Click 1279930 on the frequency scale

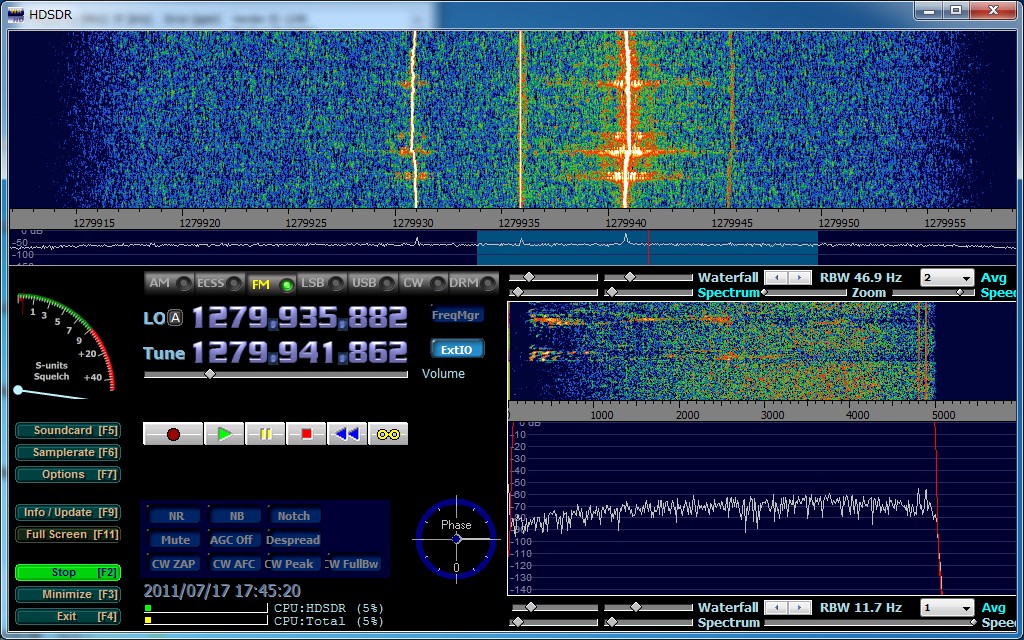coord(413,223)
